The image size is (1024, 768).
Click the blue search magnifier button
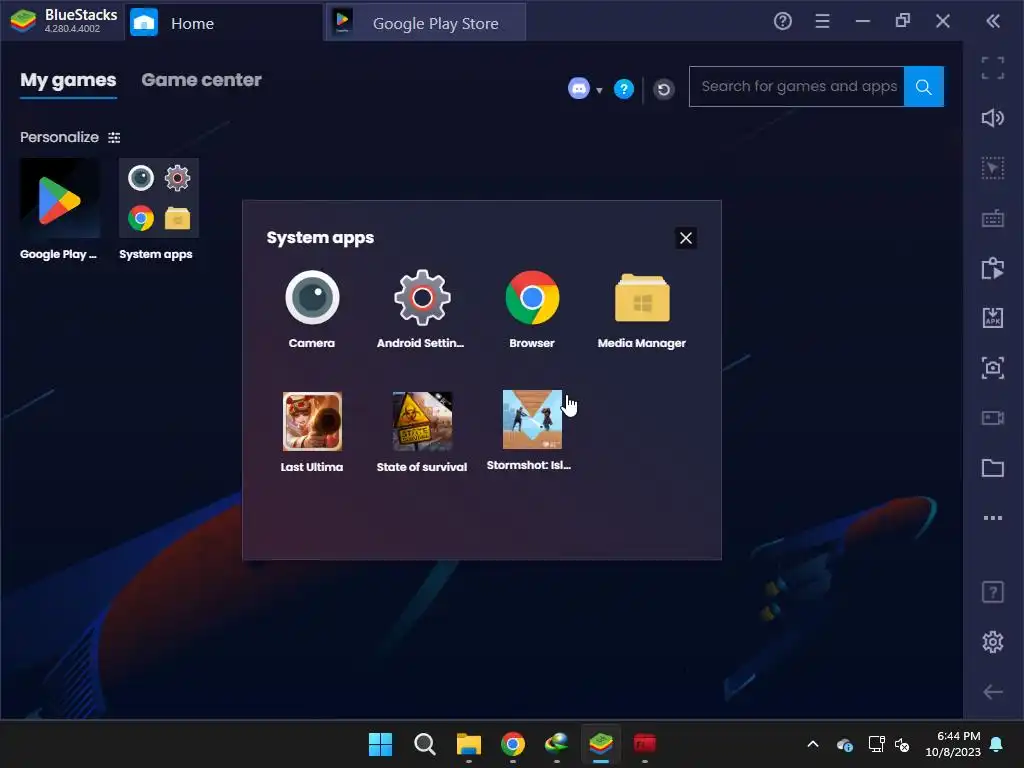(923, 86)
